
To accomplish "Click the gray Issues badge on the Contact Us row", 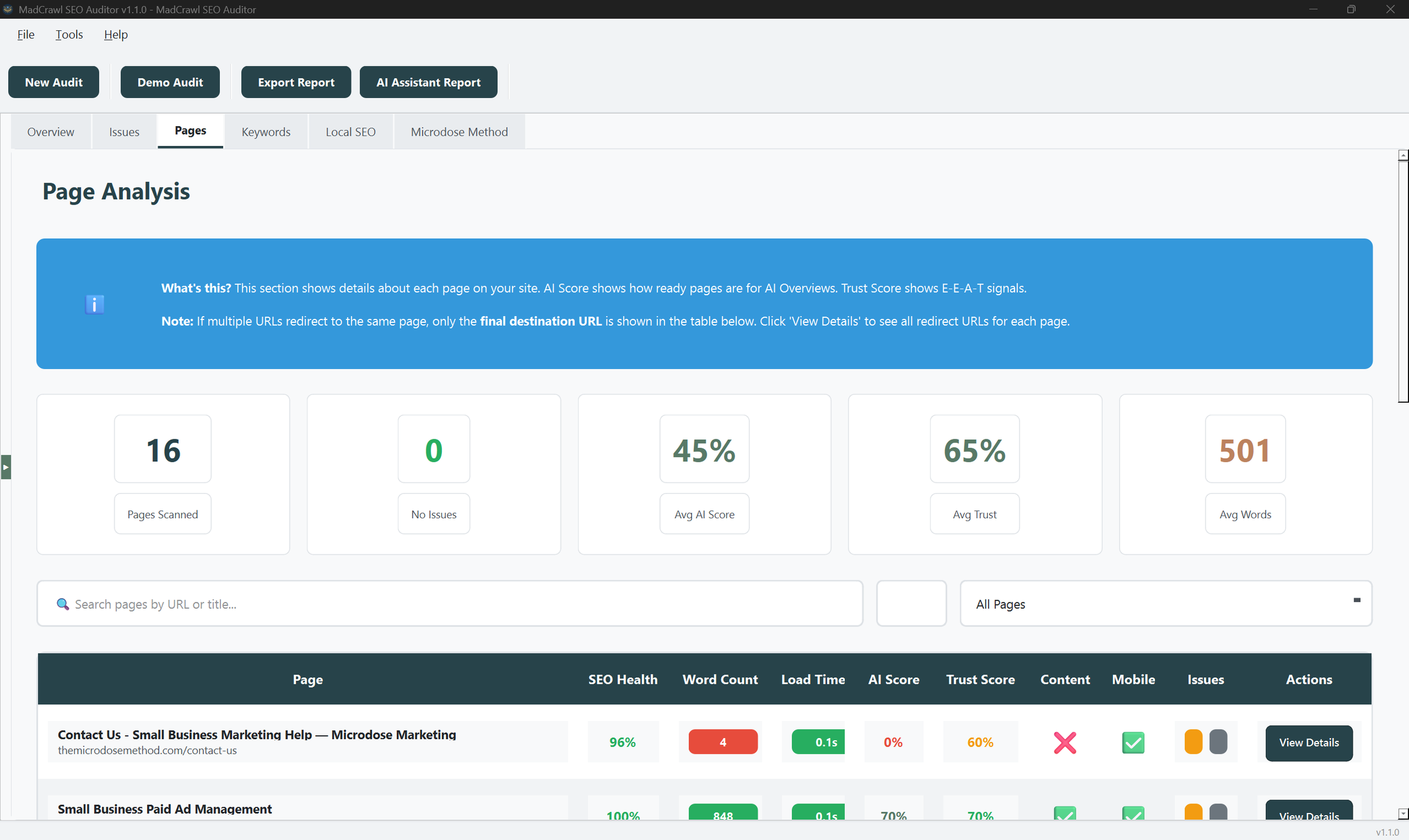I will (1217, 742).
